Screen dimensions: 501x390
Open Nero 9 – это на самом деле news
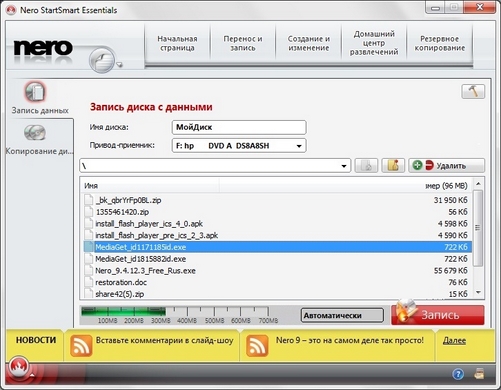click(x=350, y=340)
